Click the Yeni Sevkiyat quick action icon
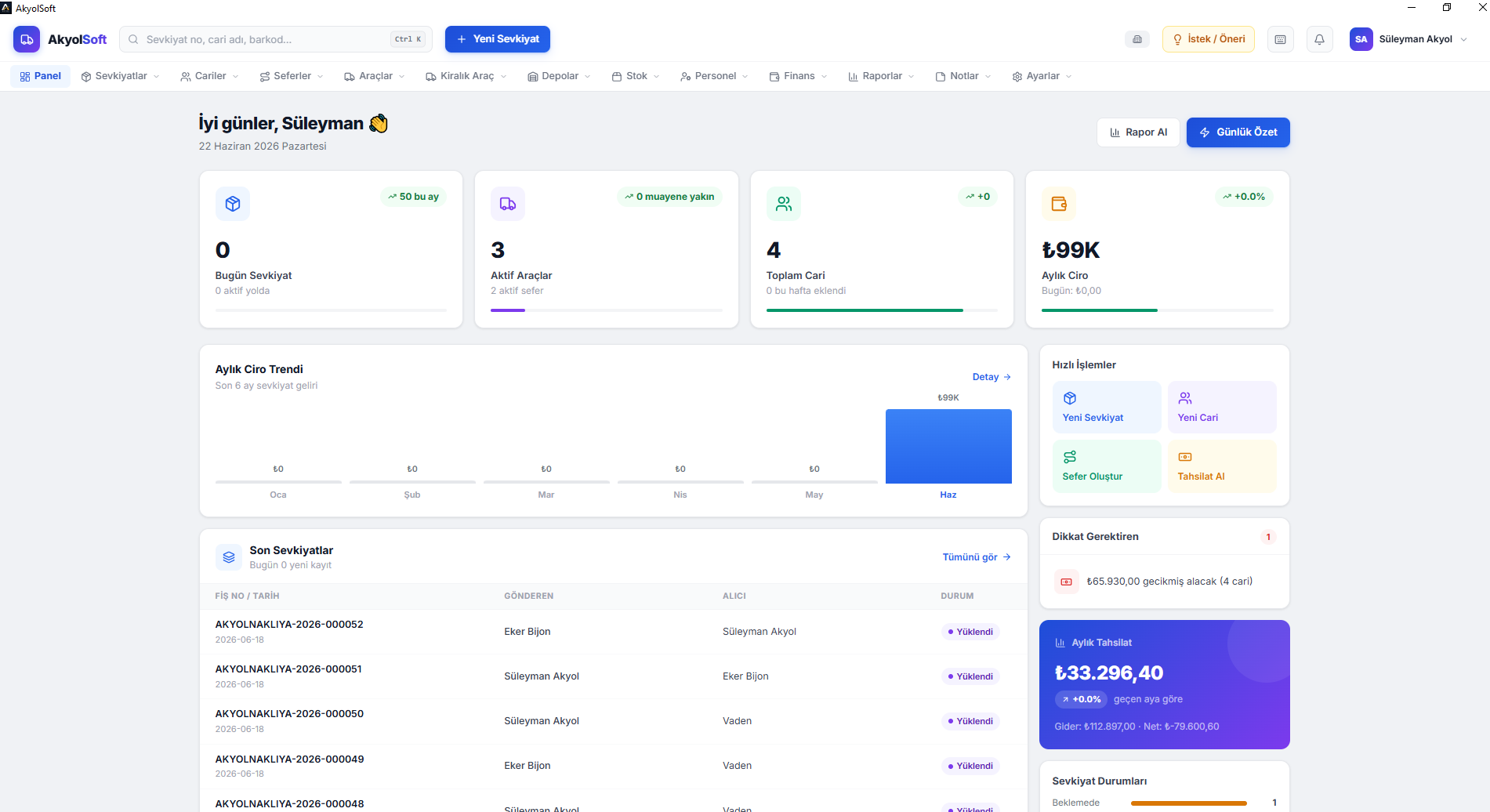Image resolution: width=1490 pixels, height=812 pixels. click(x=1070, y=398)
